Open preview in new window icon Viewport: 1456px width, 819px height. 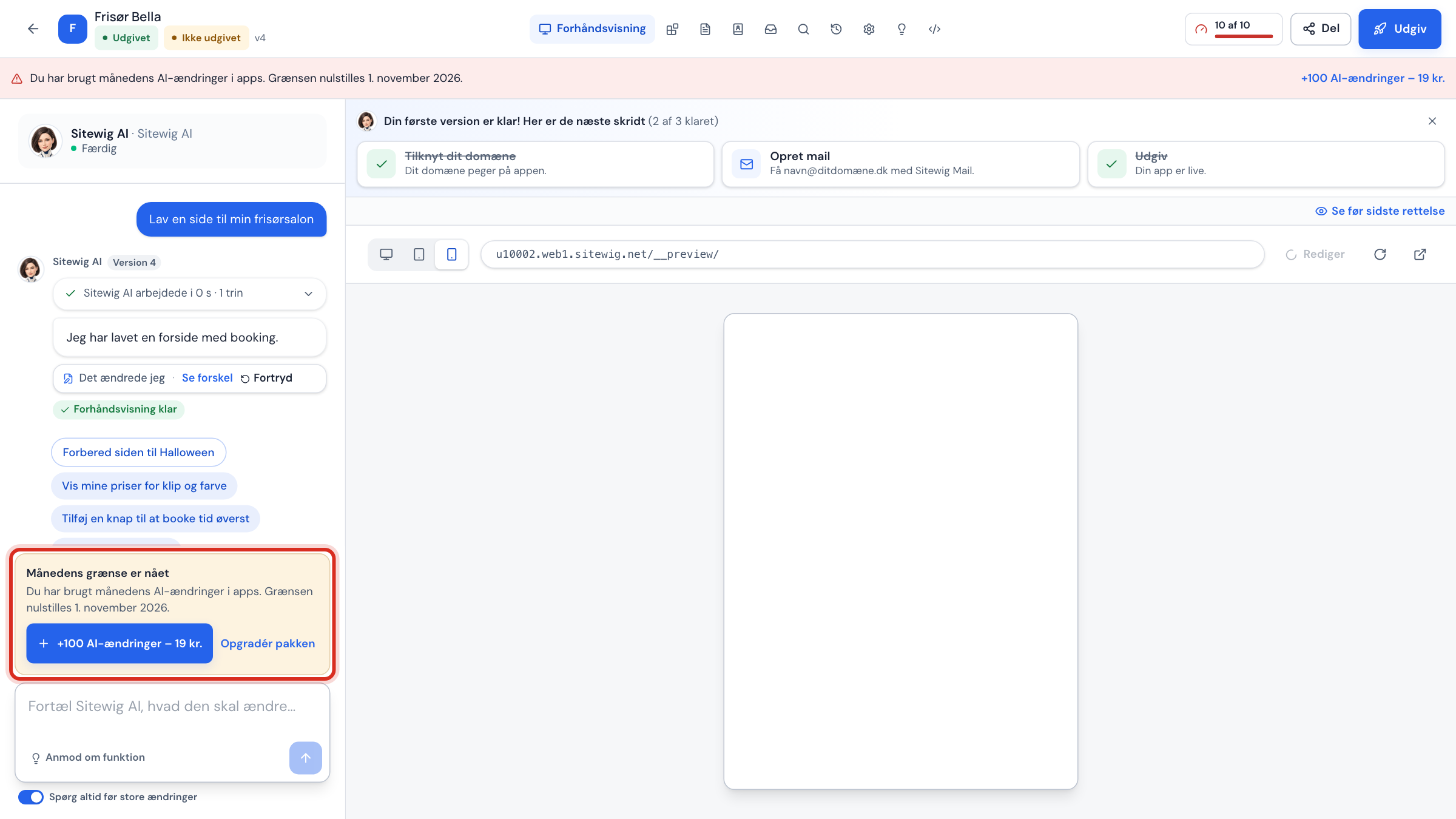point(1420,254)
